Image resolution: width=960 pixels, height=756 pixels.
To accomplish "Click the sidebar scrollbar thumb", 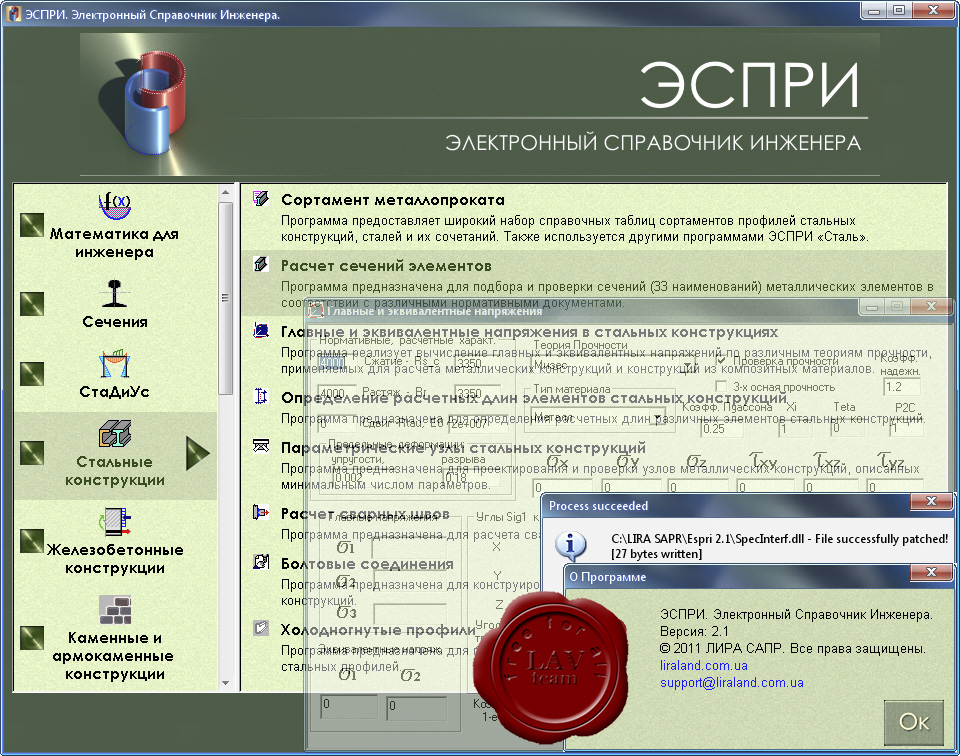I will pyautogui.click(x=225, y=298).
